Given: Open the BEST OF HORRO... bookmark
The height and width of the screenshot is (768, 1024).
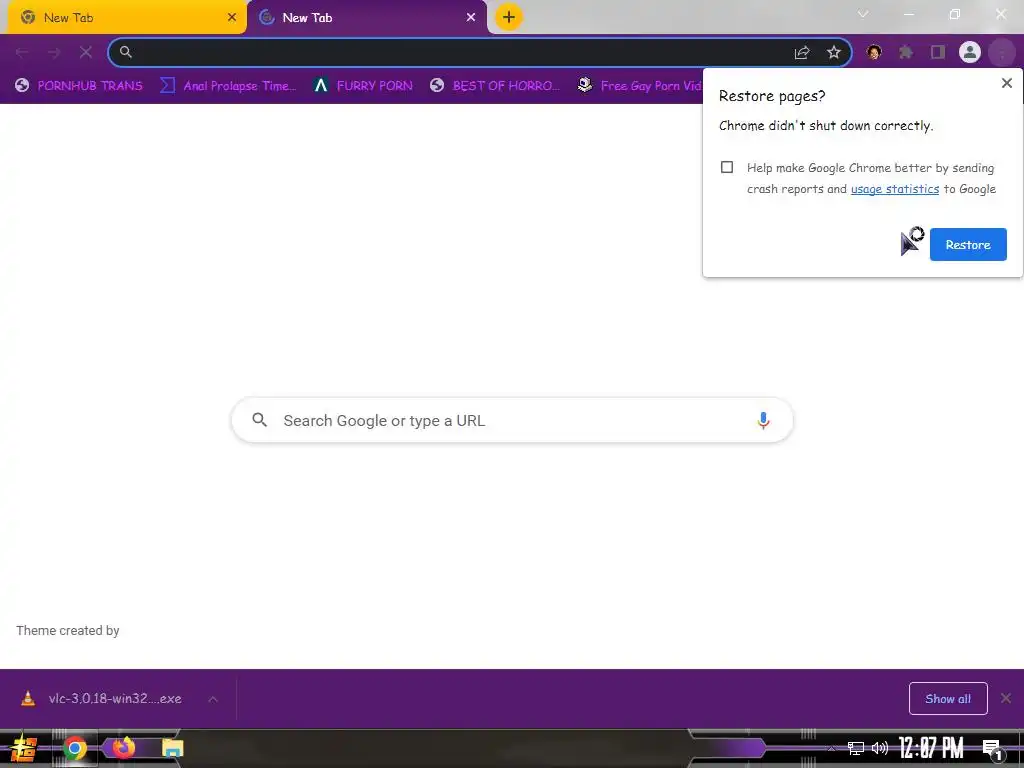Looking at the screenshot, I should coord(495,86).
